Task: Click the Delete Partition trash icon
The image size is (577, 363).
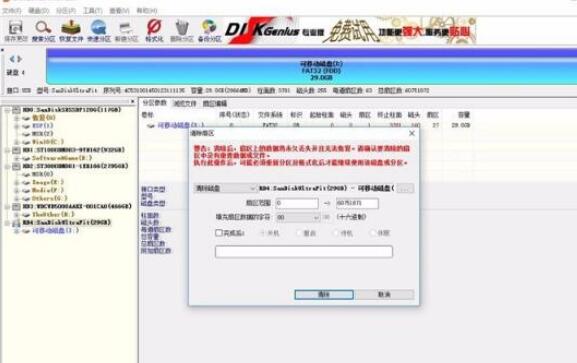Action: click(x=181, y=31)
